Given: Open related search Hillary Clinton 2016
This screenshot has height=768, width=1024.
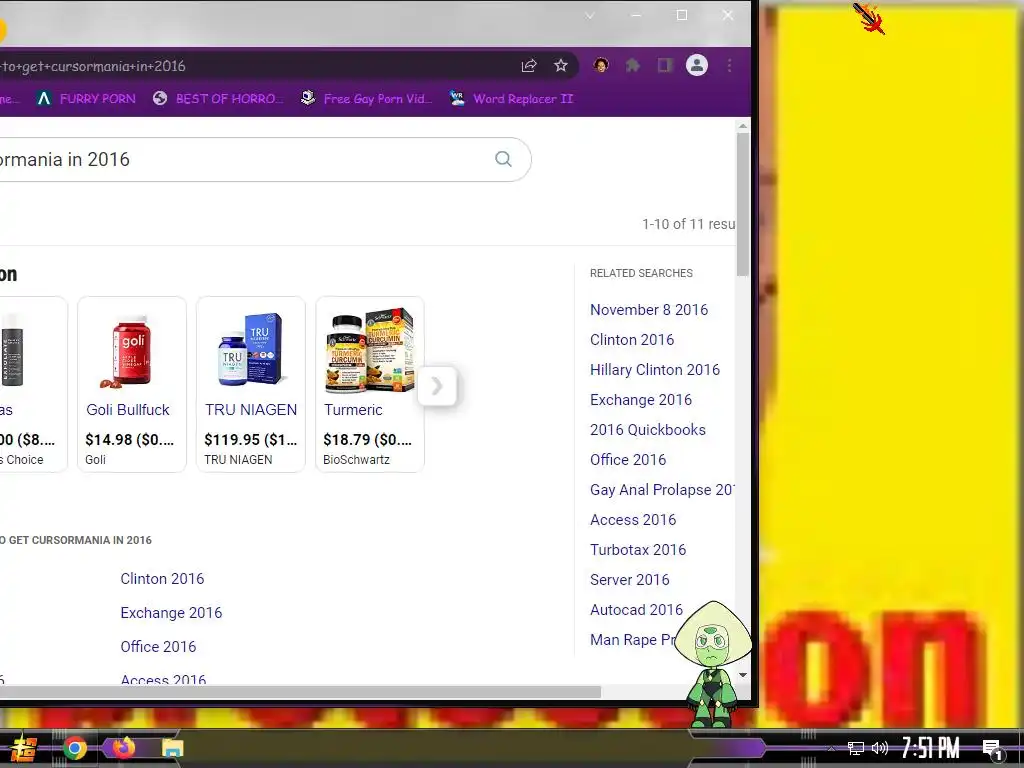Looking at the screenshot, I should point(655,370).
